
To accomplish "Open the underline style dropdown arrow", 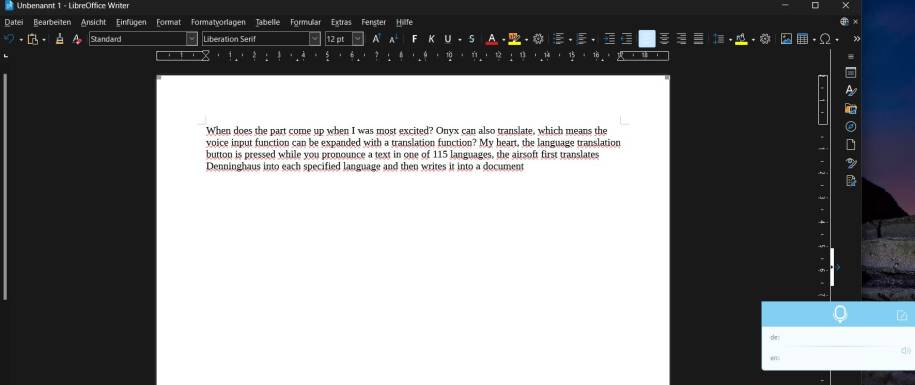I will (459, 40).
